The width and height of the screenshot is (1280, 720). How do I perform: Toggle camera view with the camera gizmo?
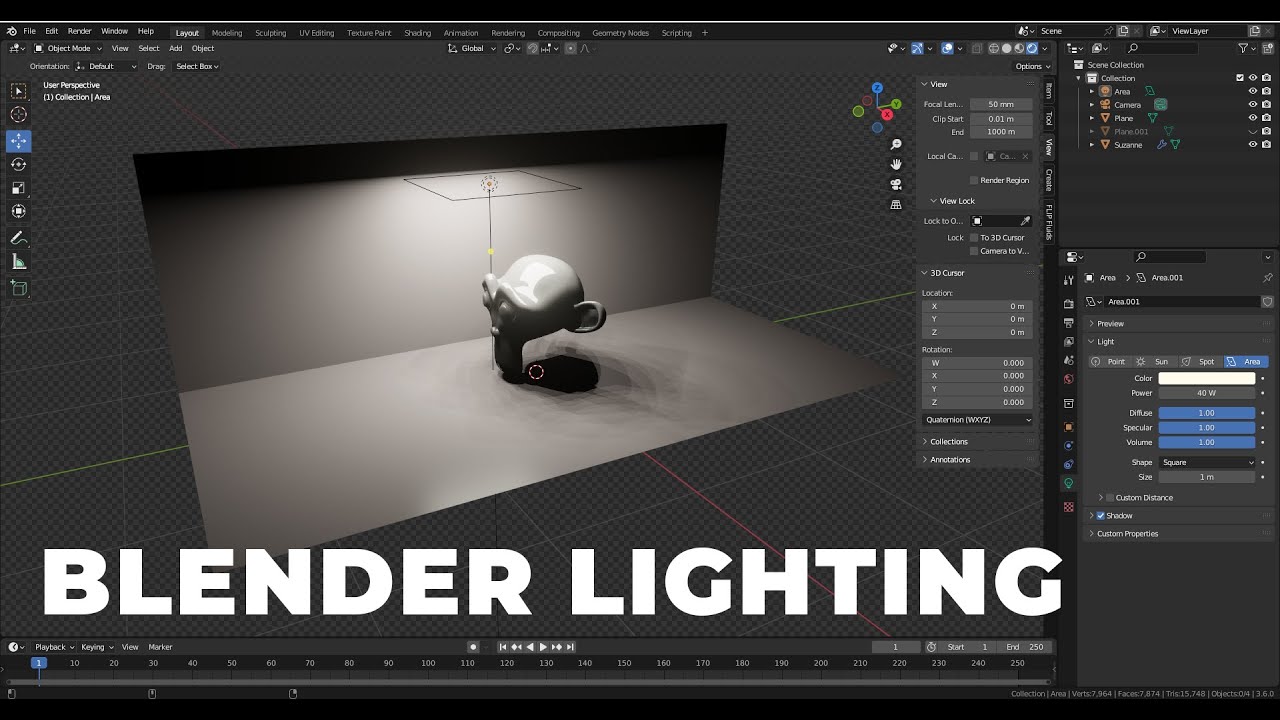tap(896, 184)
